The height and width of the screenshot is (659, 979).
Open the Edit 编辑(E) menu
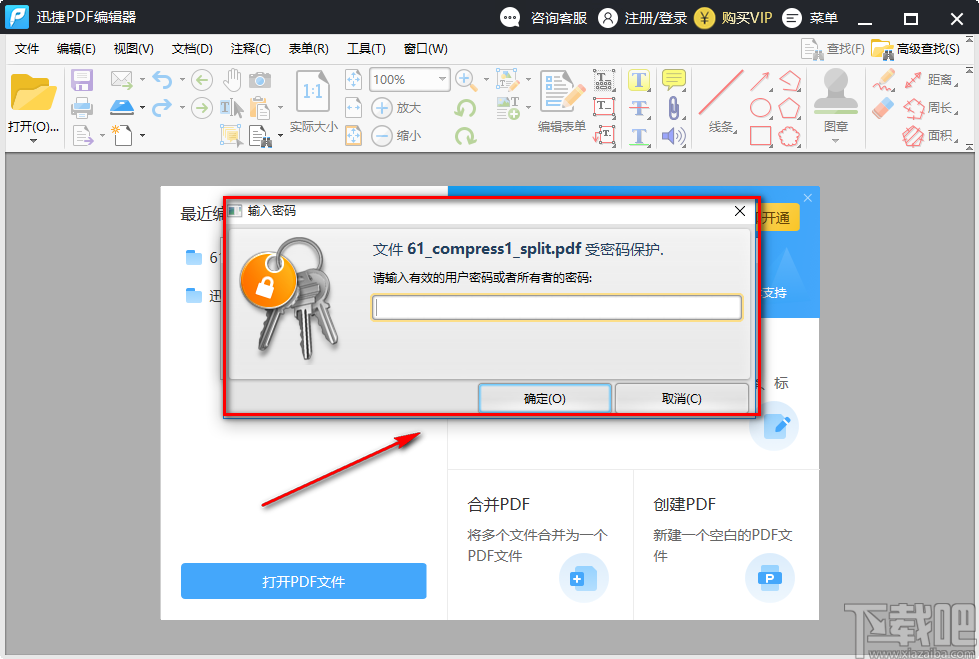point(76,49)
